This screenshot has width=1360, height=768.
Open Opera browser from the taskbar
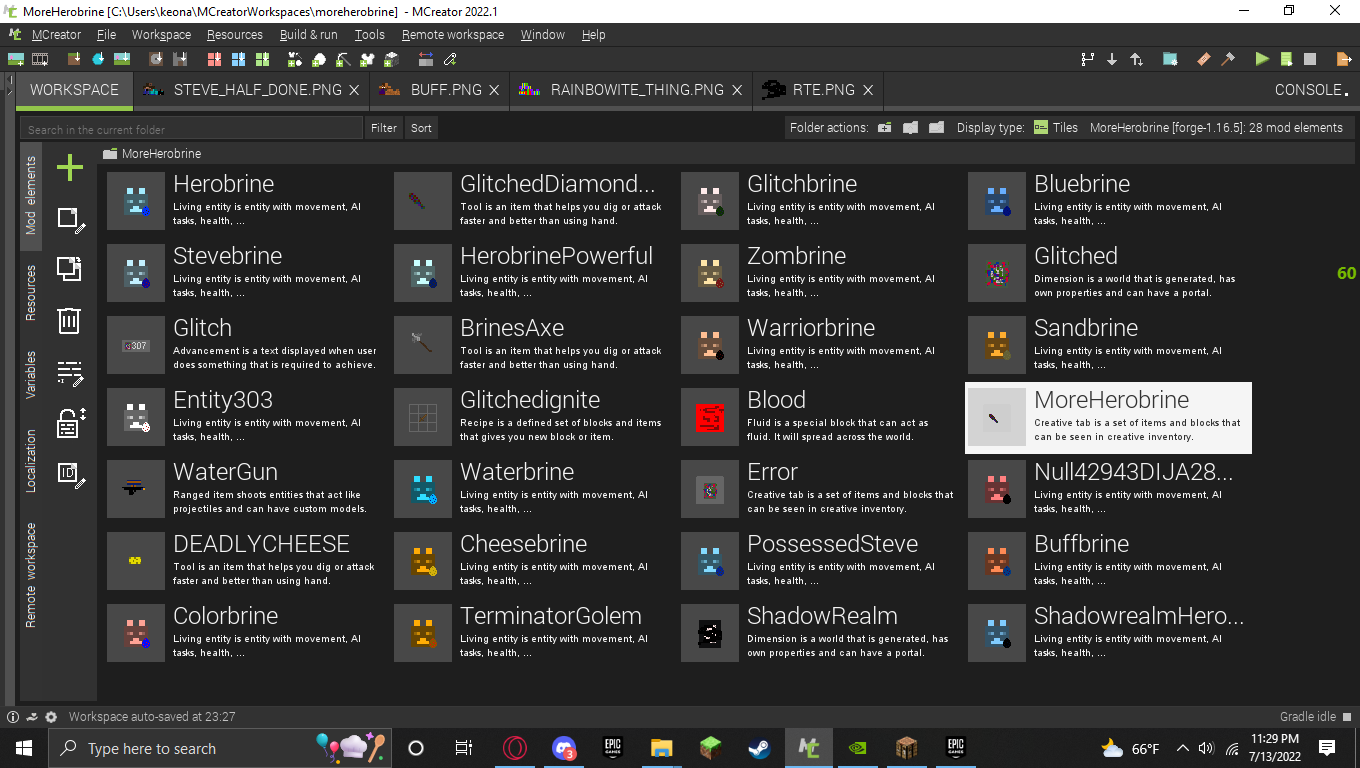[x=514, y=748]
